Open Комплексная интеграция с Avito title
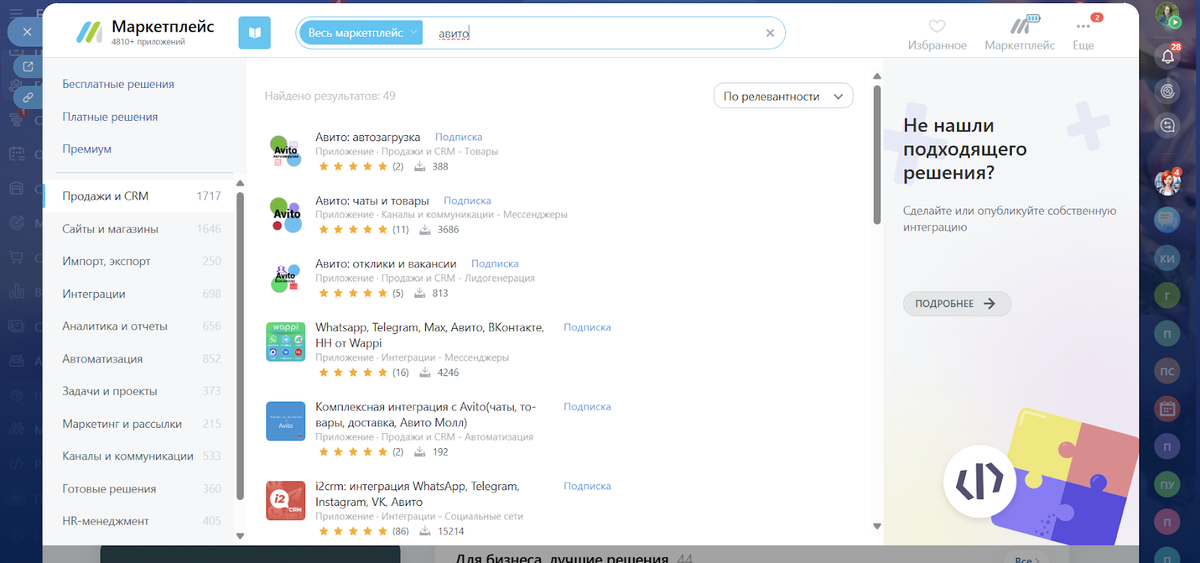Image resolution: width=1200 pixels, height=563 pixels. (x=428, y=414)
